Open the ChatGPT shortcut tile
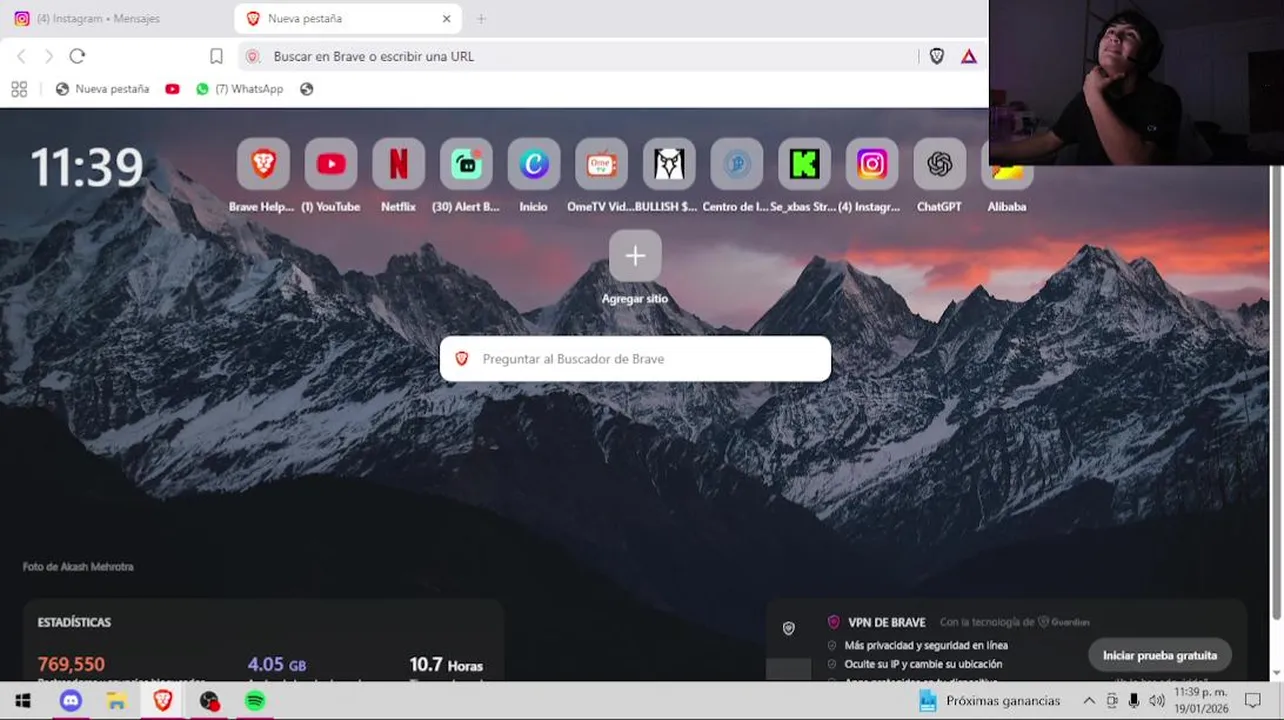The image size is (1284, 720). tap(940, 164)
